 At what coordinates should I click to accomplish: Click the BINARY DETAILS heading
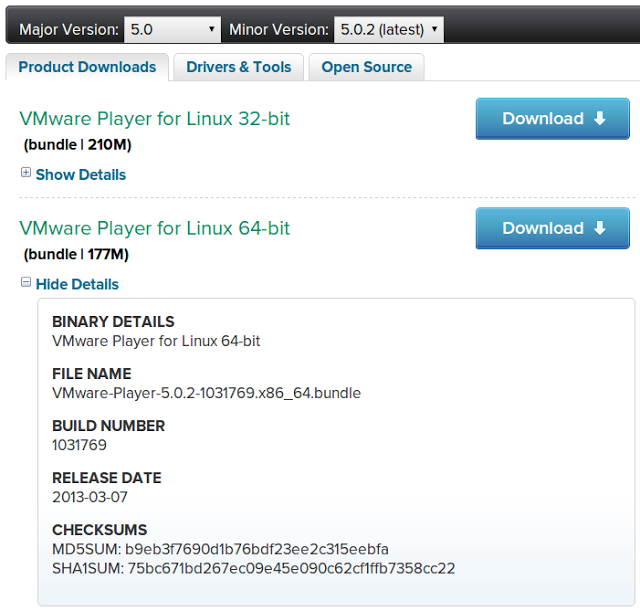pos(113,322)
